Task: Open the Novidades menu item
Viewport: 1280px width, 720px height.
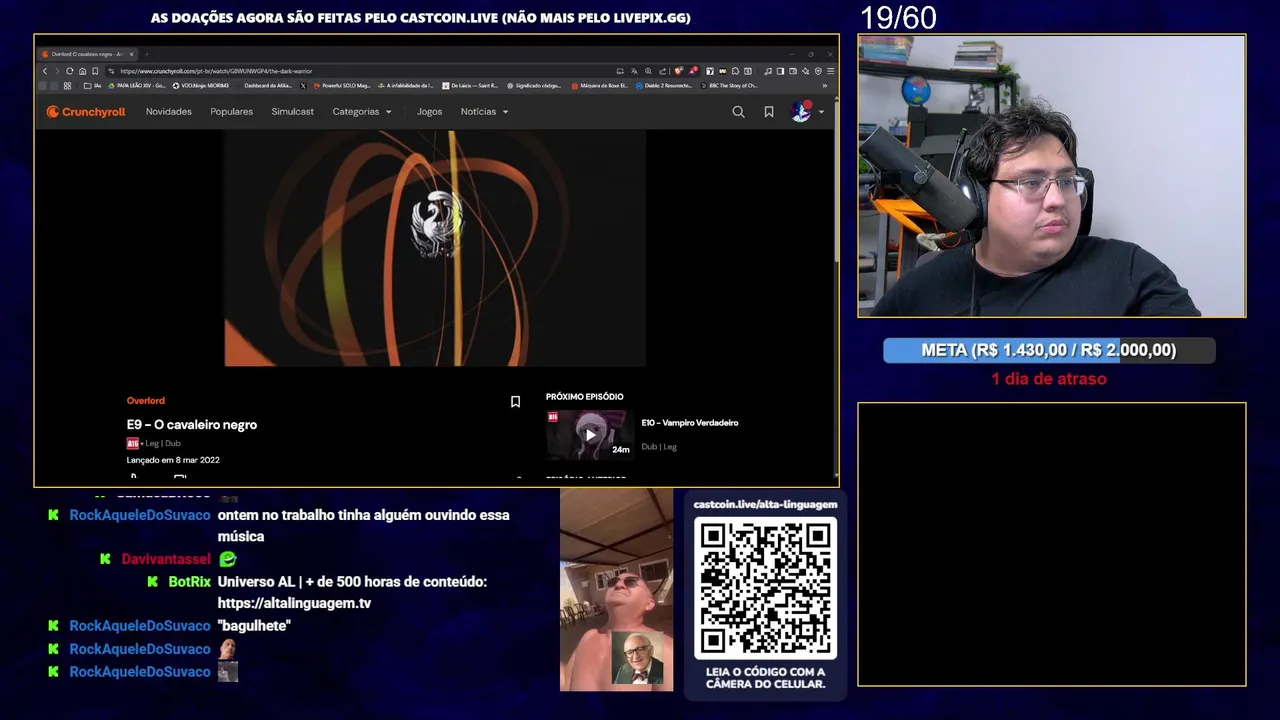Action: point(168,112)
